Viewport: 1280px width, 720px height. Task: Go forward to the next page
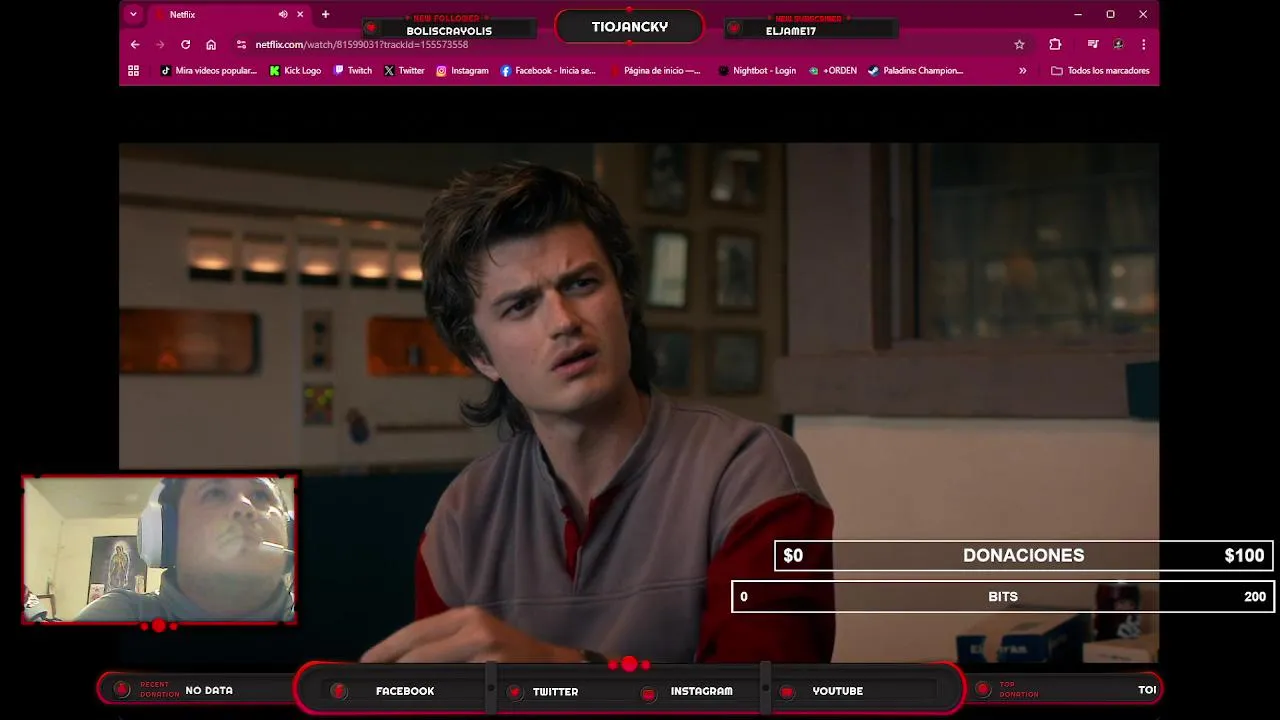click(160, 44)
